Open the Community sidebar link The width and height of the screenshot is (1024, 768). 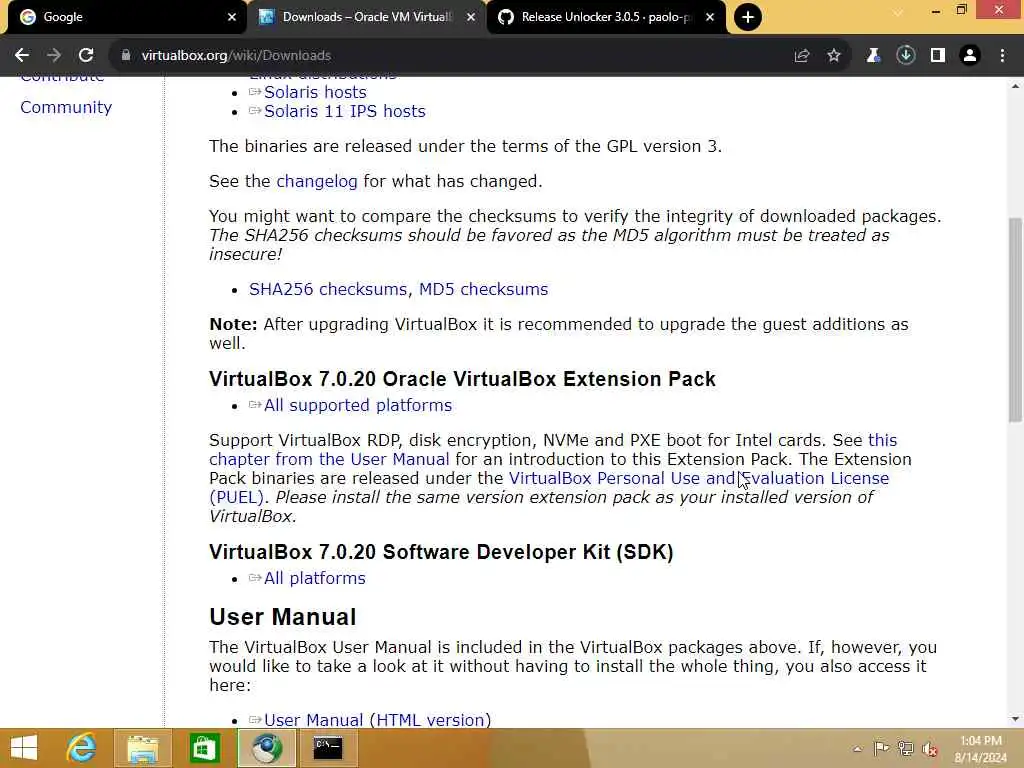tap(66, 107)
